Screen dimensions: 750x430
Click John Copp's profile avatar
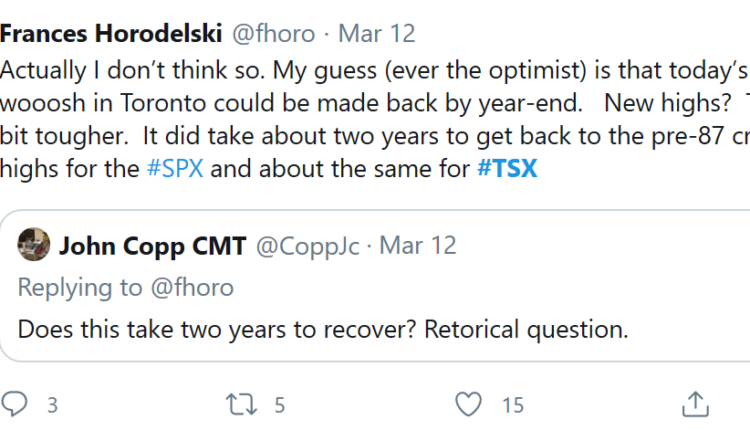coord(36,245)
